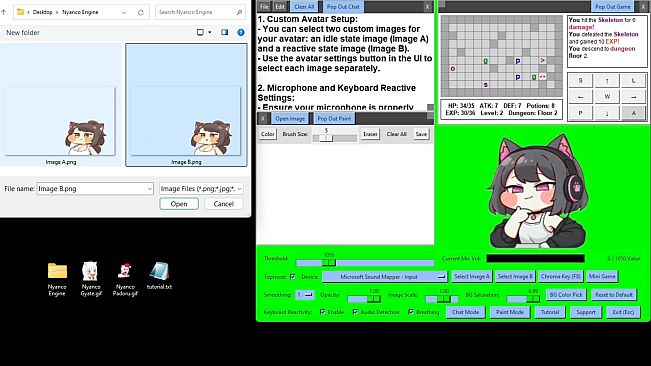Screen dimensions: 651x366
Task: Open the Smoothing dropdown
Action: point(305,295)
